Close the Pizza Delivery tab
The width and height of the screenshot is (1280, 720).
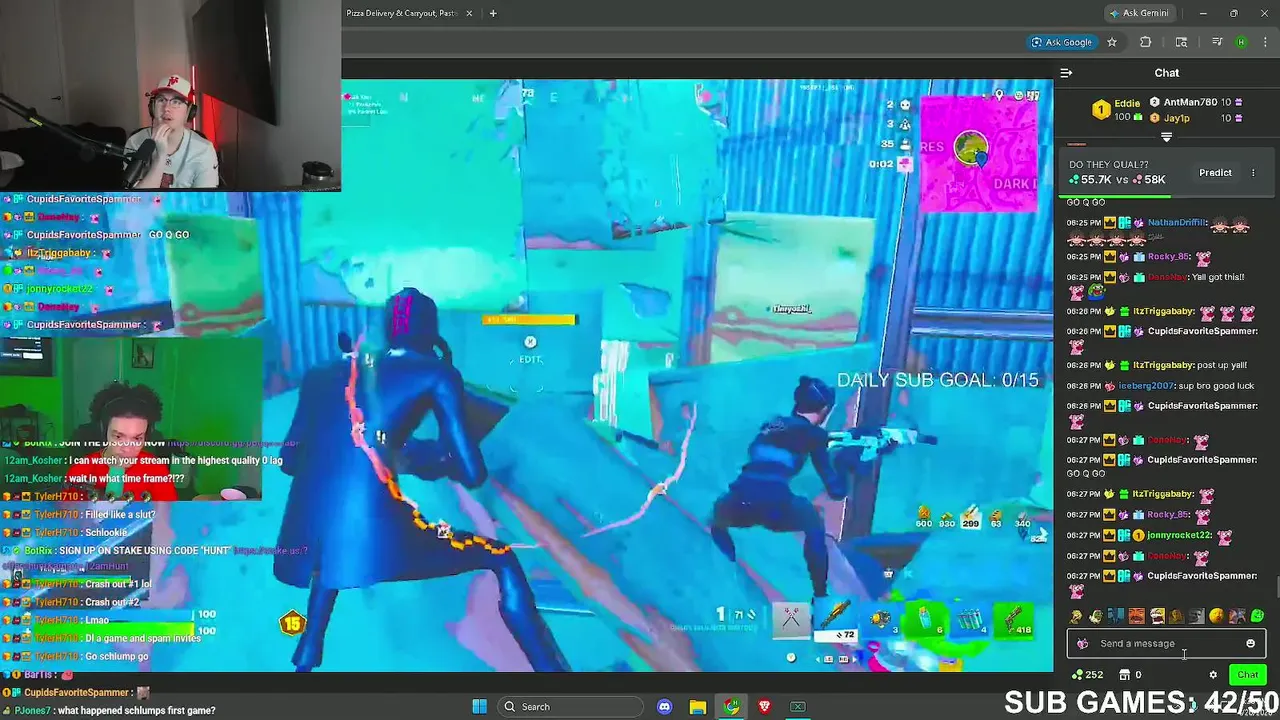[470, 13]
